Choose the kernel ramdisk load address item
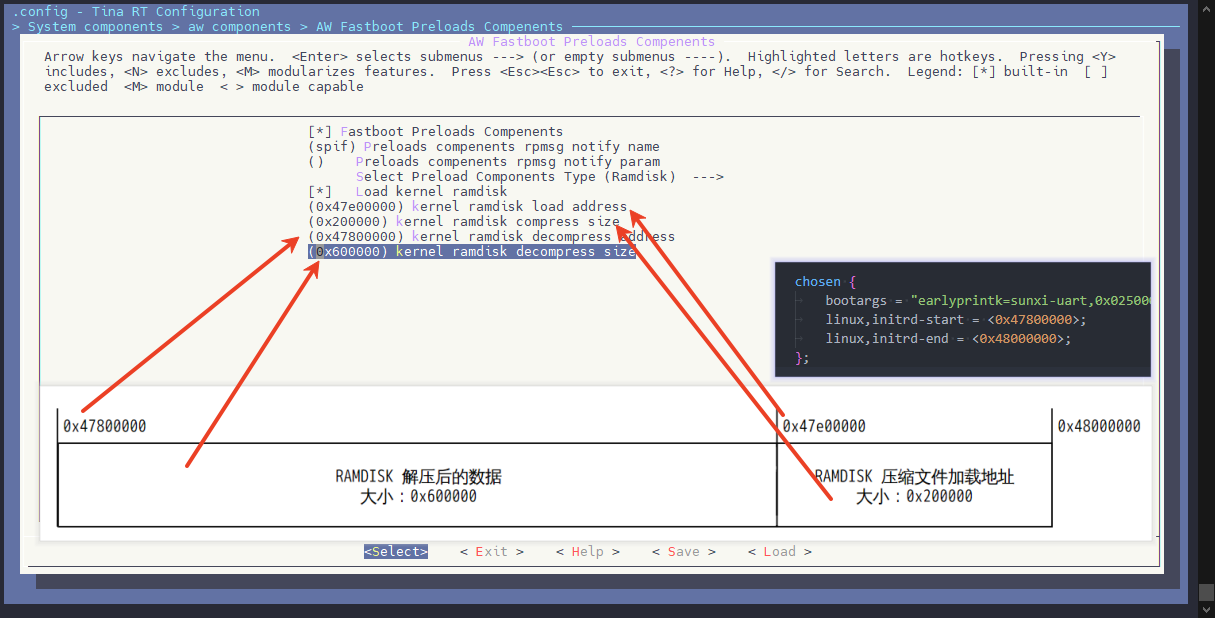Screen dimensions: 1215x618 (467, 207)
